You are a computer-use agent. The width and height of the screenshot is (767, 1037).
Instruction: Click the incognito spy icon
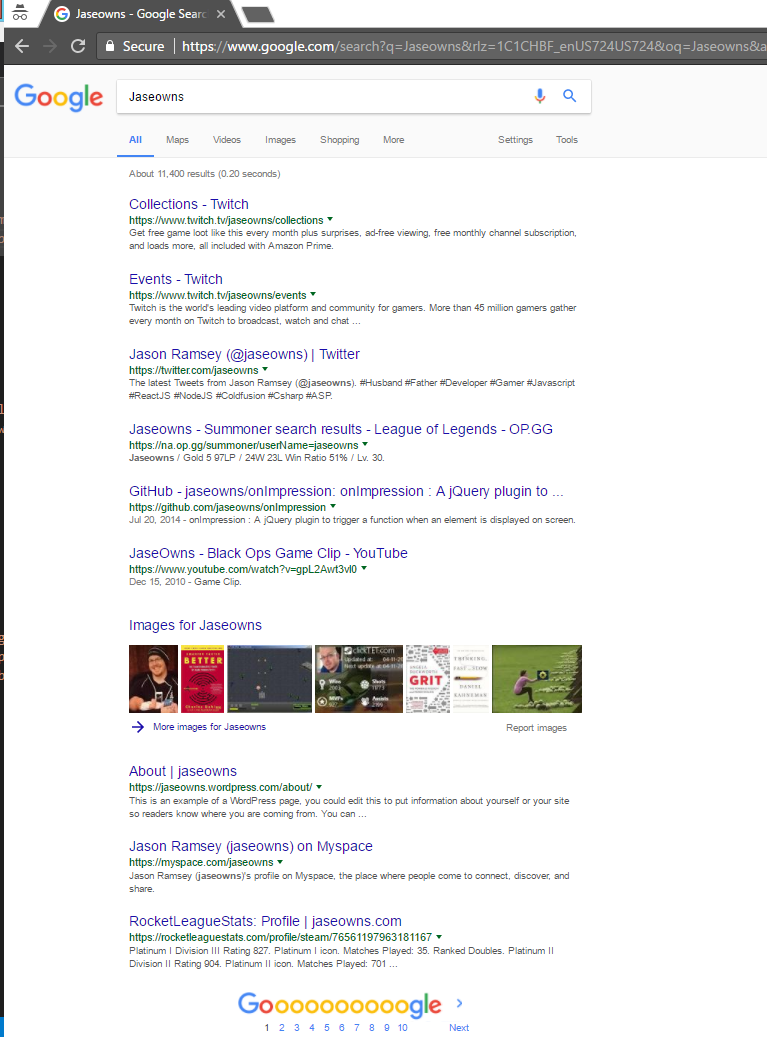coord(20,13)
